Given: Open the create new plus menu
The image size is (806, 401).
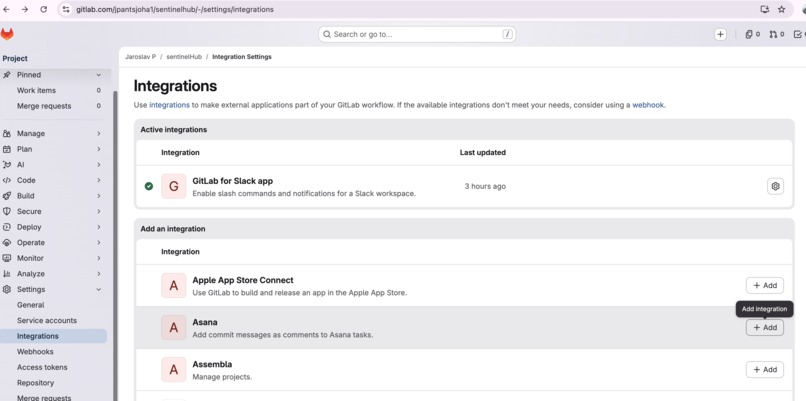Looking at the screenshot, I should 720,34.
